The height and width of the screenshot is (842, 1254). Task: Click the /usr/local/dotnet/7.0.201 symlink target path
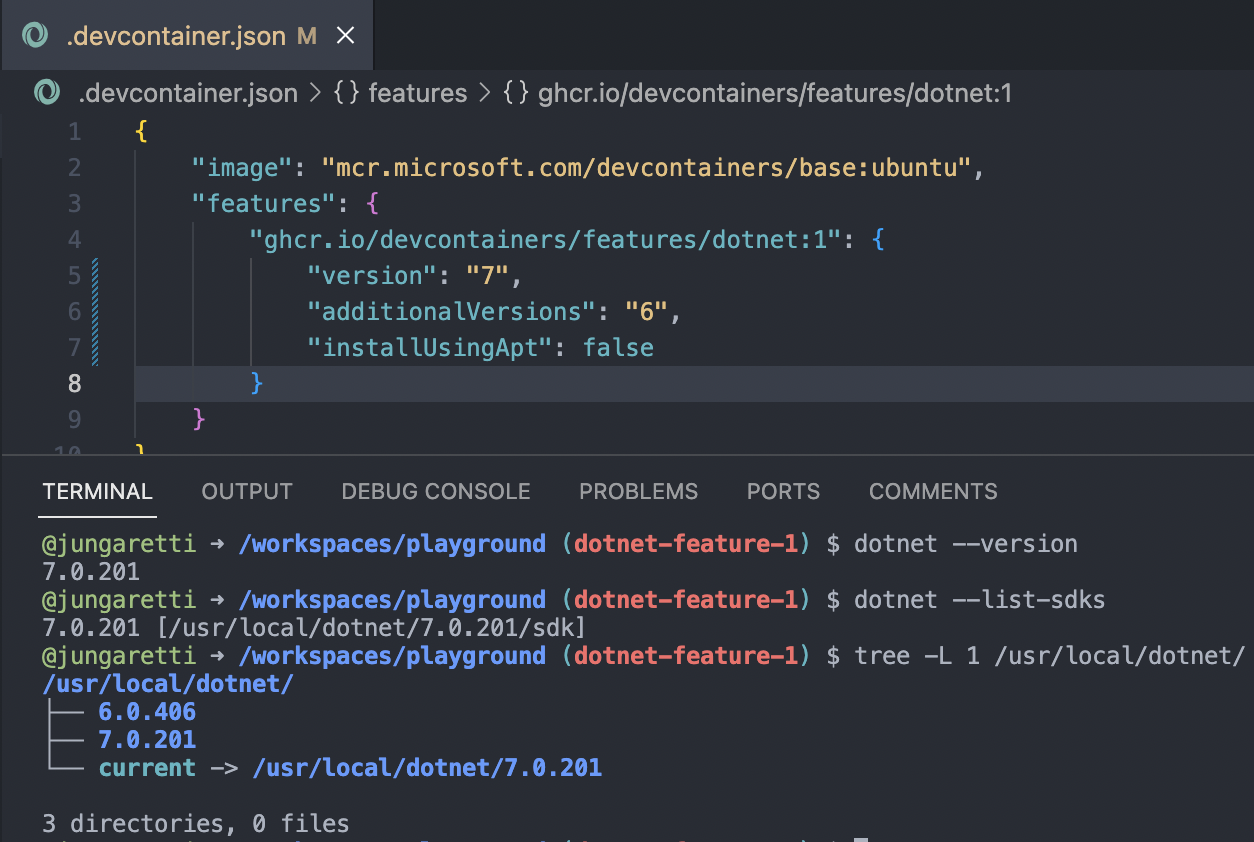pos(427,768)
